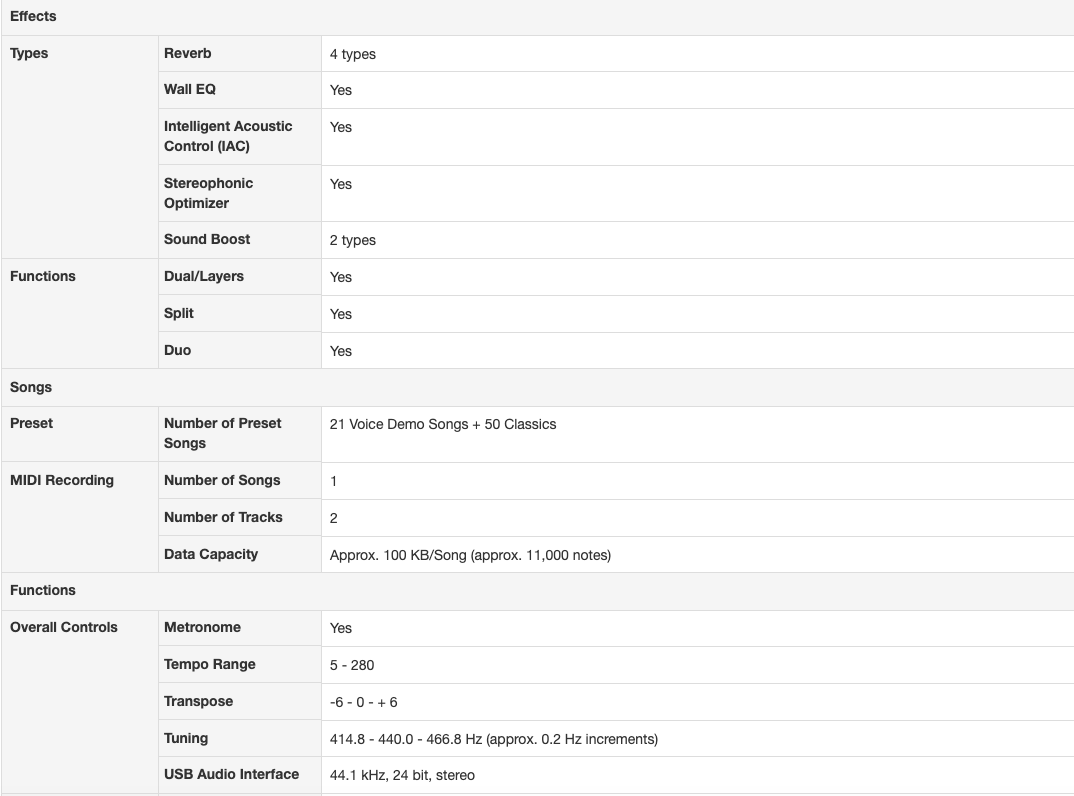Click the Split row label
Screen dimensions: 1074x796
pyautogui.click(x=179, y=313)
